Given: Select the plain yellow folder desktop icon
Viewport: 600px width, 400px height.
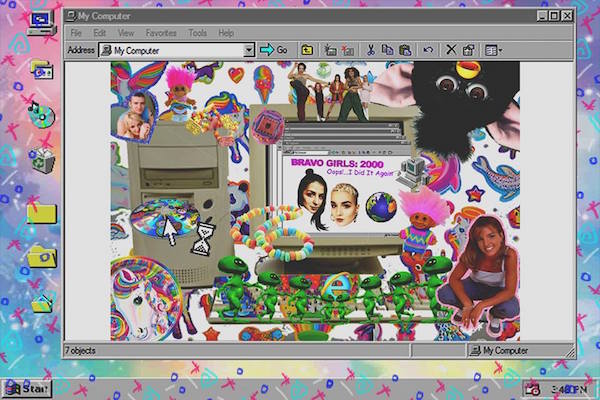Looking at the screenshot, I should [42, 213].
